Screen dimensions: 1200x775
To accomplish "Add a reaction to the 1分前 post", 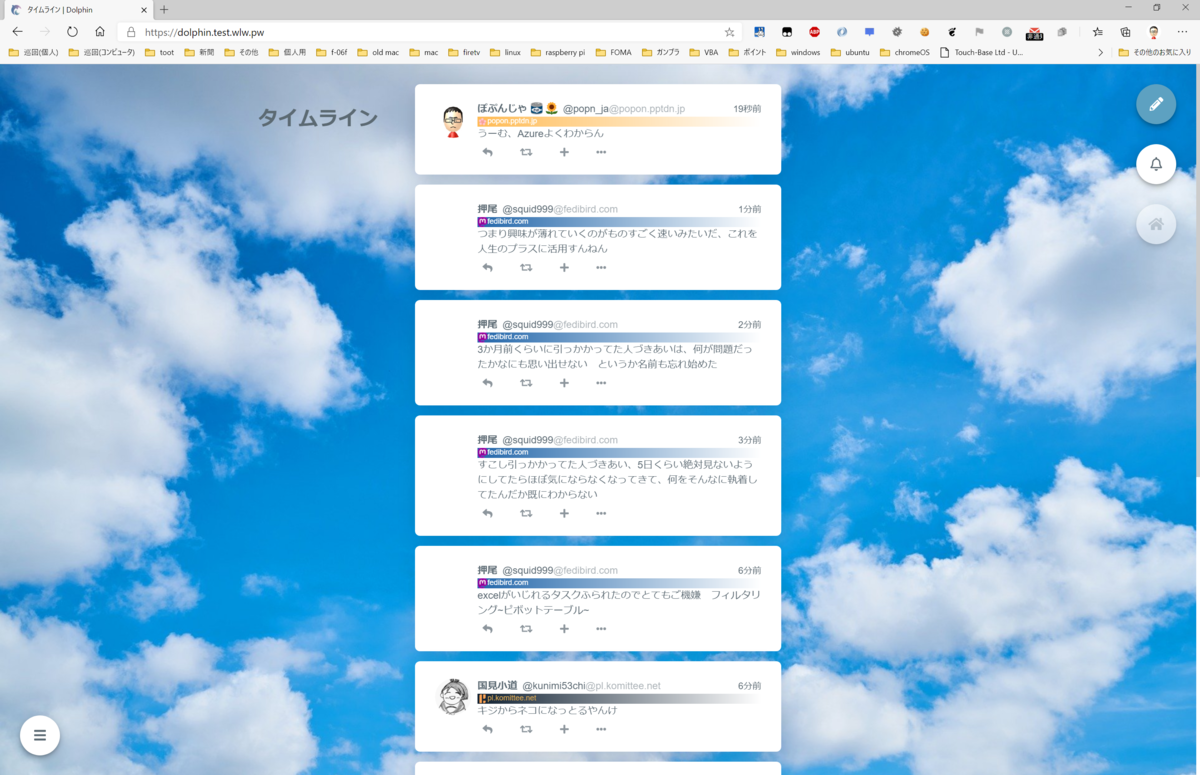I will click(x=564, y=267).
